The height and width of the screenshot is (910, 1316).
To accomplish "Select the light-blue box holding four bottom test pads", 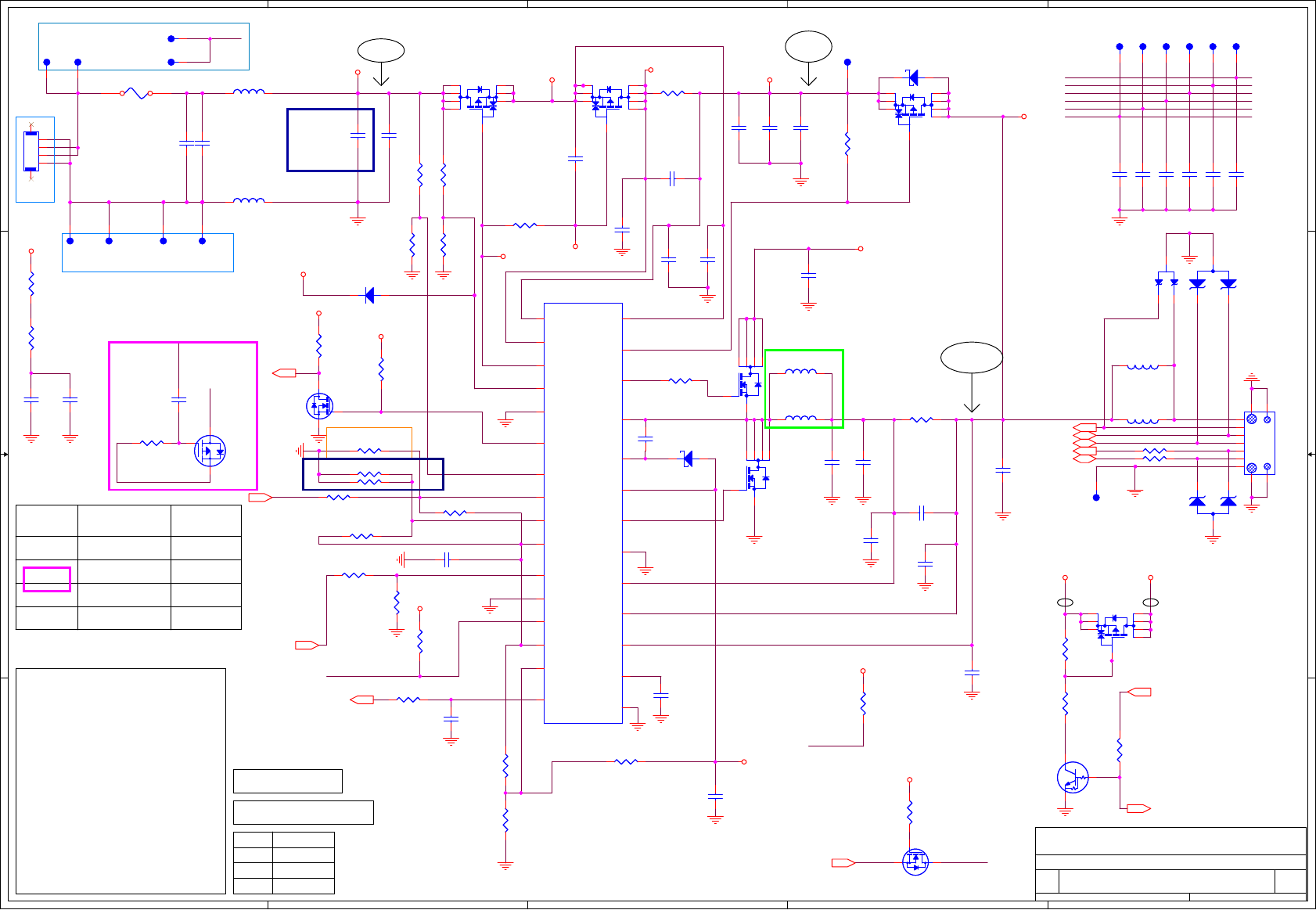I will click(x=148, y=253).
